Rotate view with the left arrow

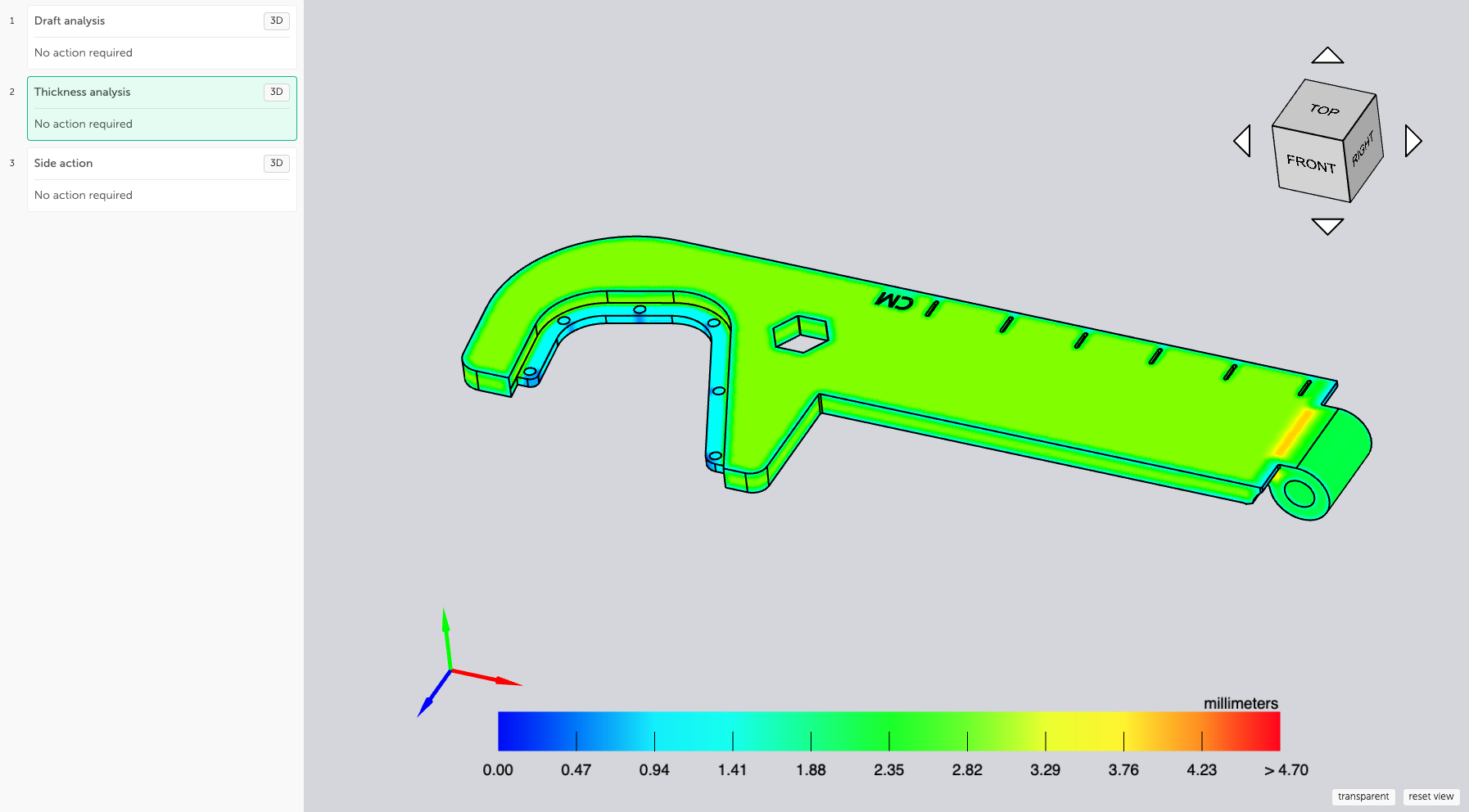[x=1242, y=141]
